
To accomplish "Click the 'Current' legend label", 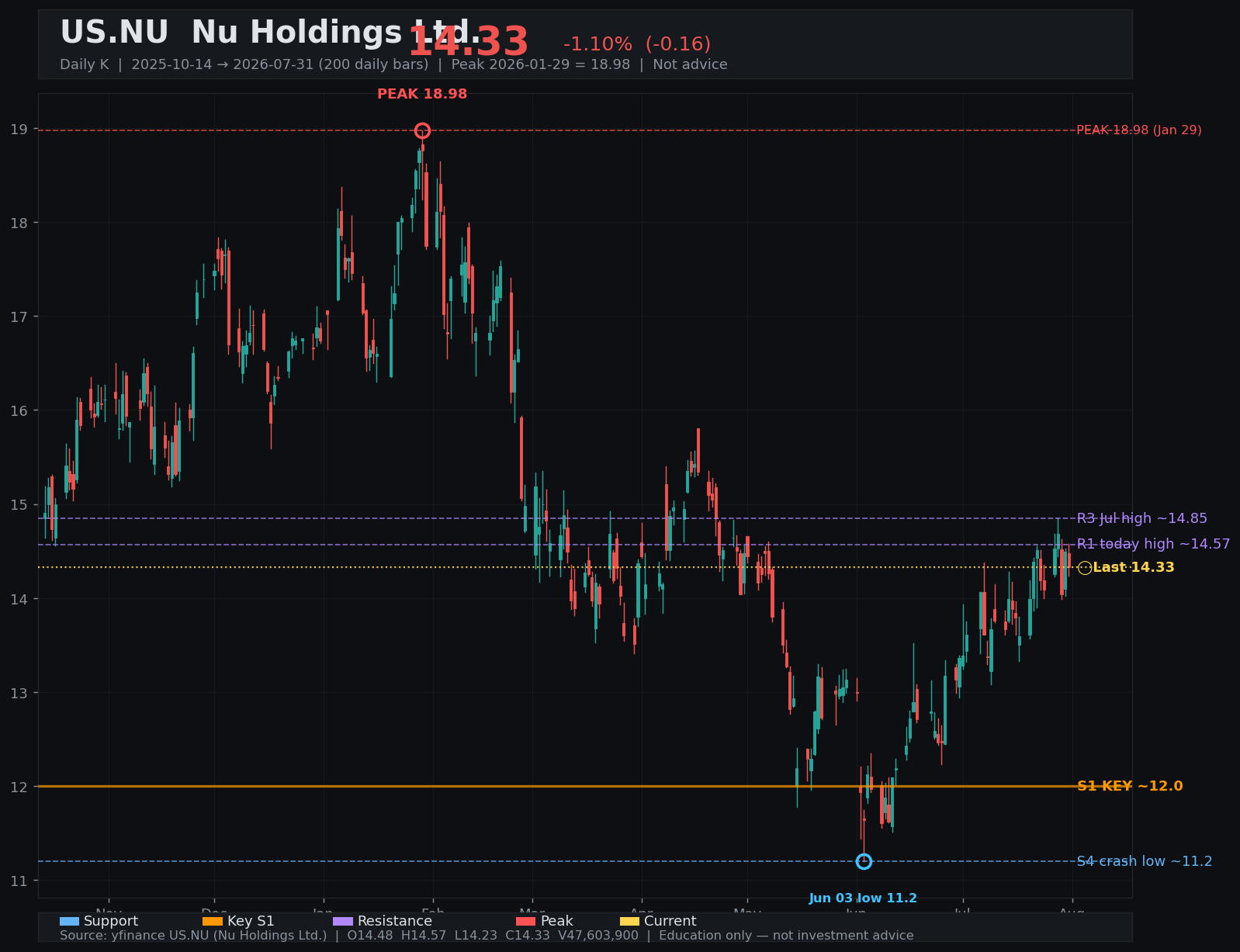I will [x=670, y=921].
